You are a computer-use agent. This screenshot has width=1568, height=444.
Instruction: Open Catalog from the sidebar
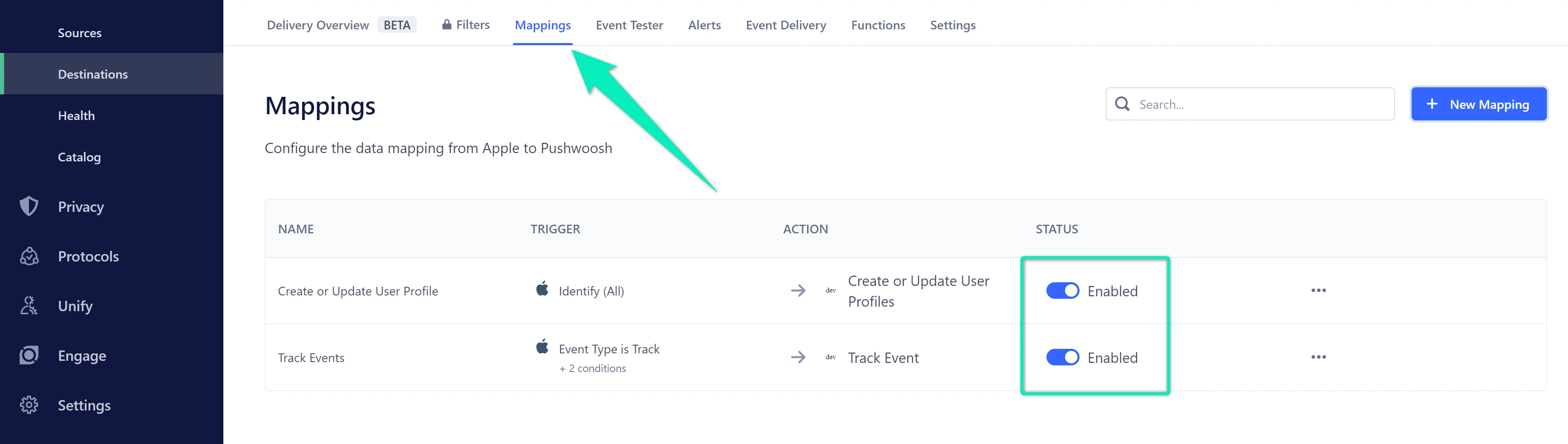pos(79,156)
